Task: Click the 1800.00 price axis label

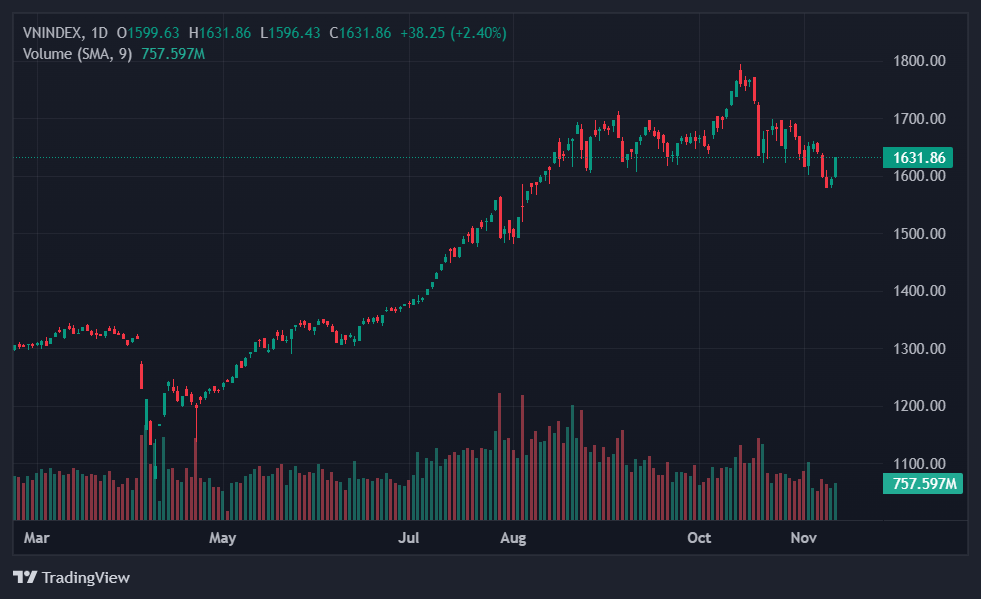Action: tap(918, 61)
